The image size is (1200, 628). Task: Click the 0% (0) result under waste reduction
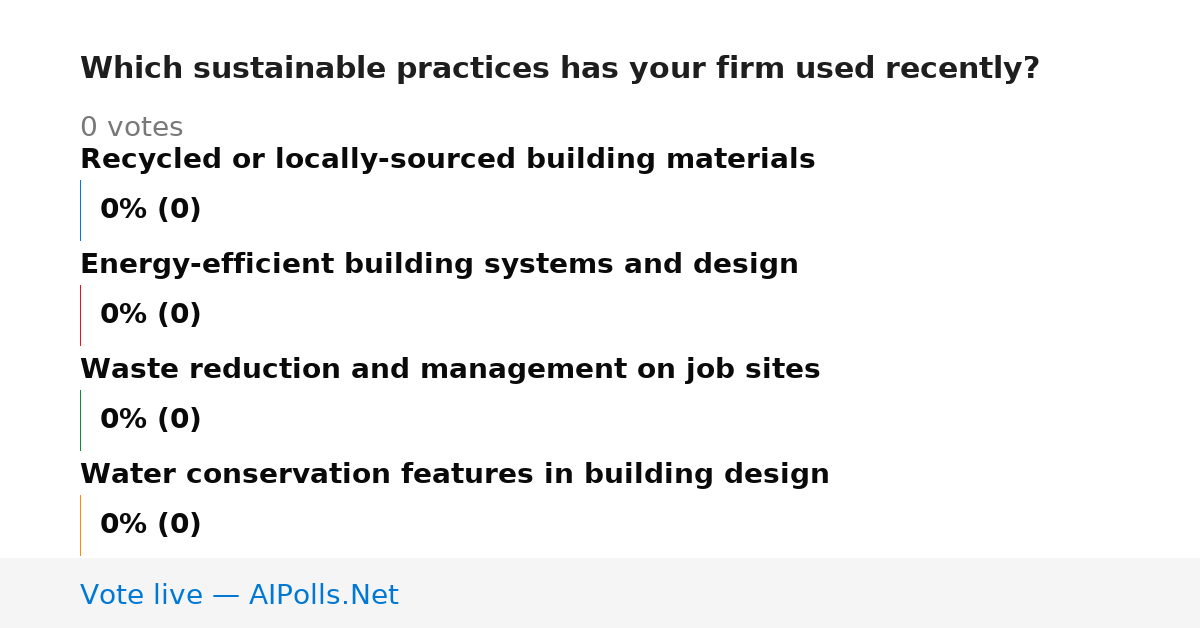151,420
